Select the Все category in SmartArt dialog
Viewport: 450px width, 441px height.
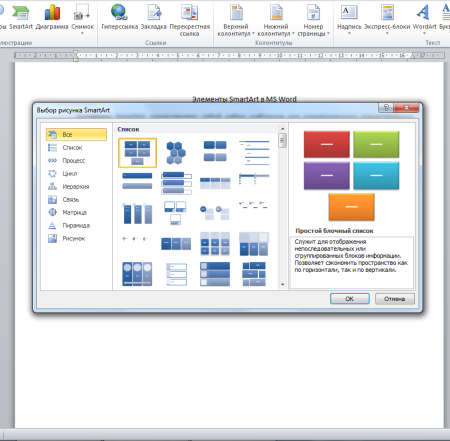(76, 134)
